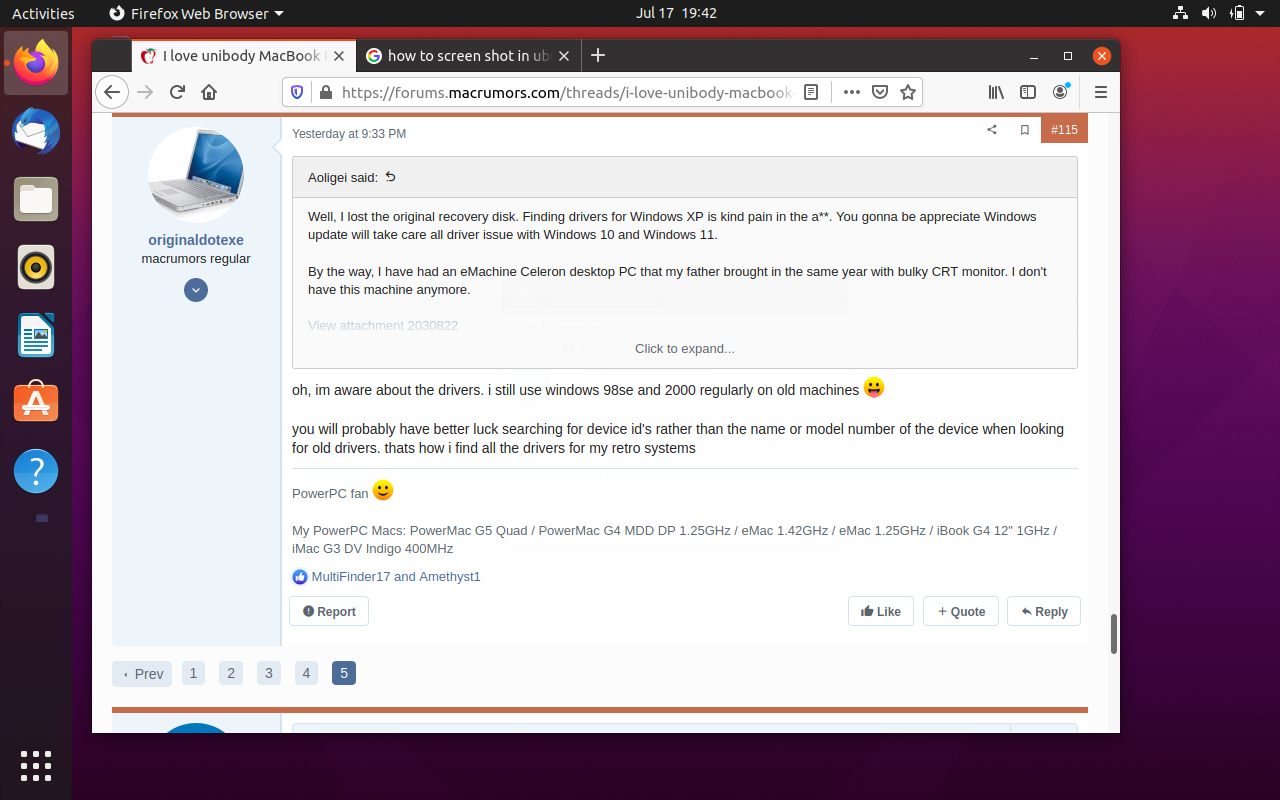Screen dimensions: 1280x800
Task: Show Applications grid
Action: 36,765
